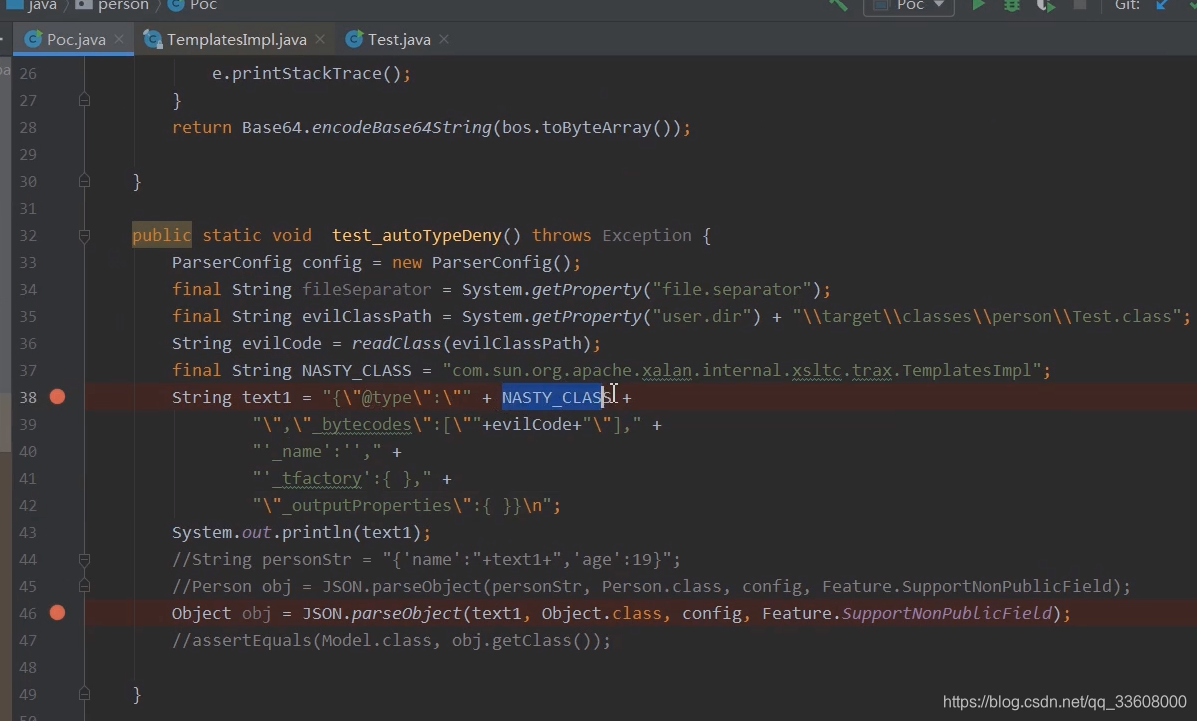Click the 'Test.class' path string on line 35
This screenshot has width=1197, height=721.
tap(1121, 316)
